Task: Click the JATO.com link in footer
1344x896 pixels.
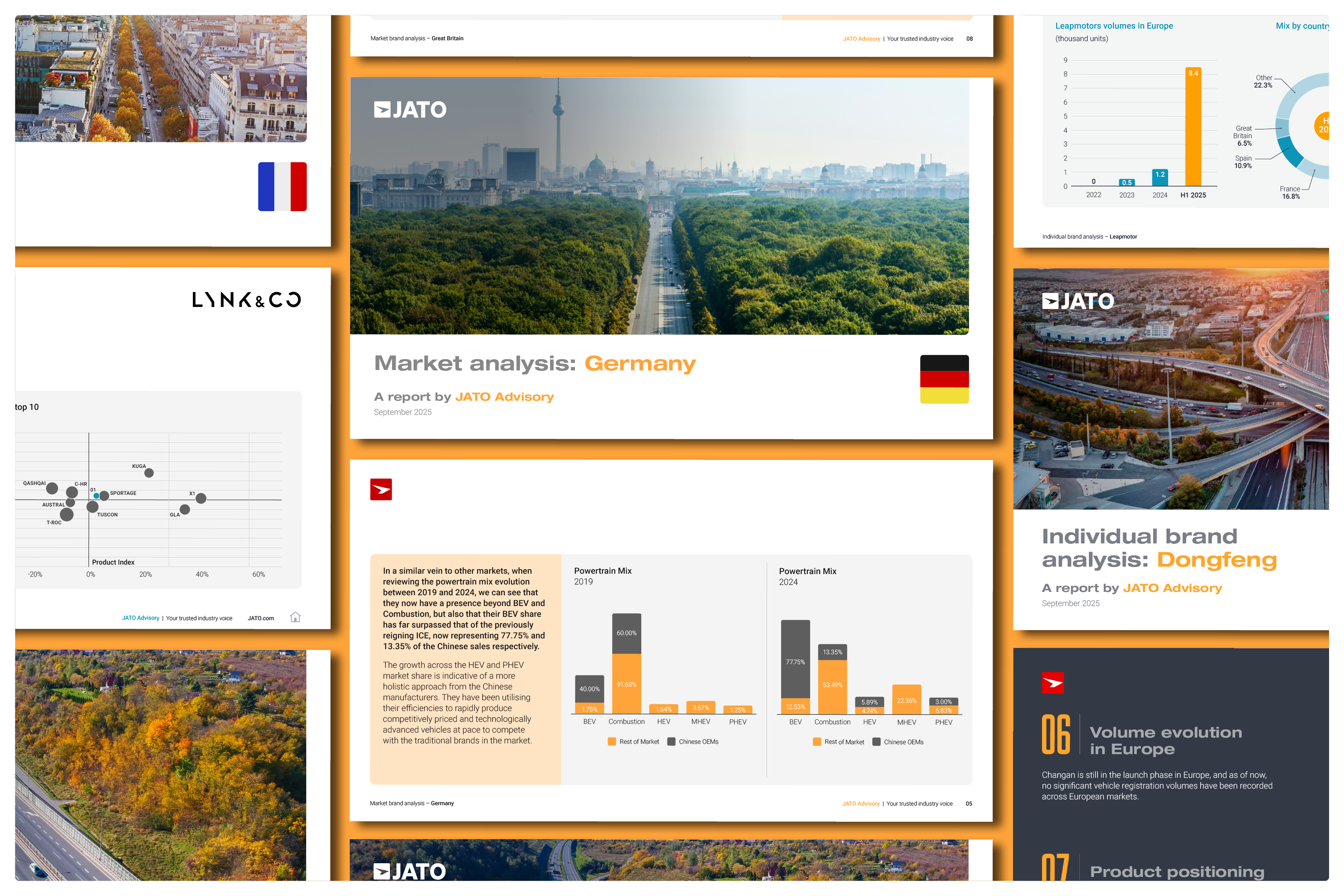Action: click(261, 618)
